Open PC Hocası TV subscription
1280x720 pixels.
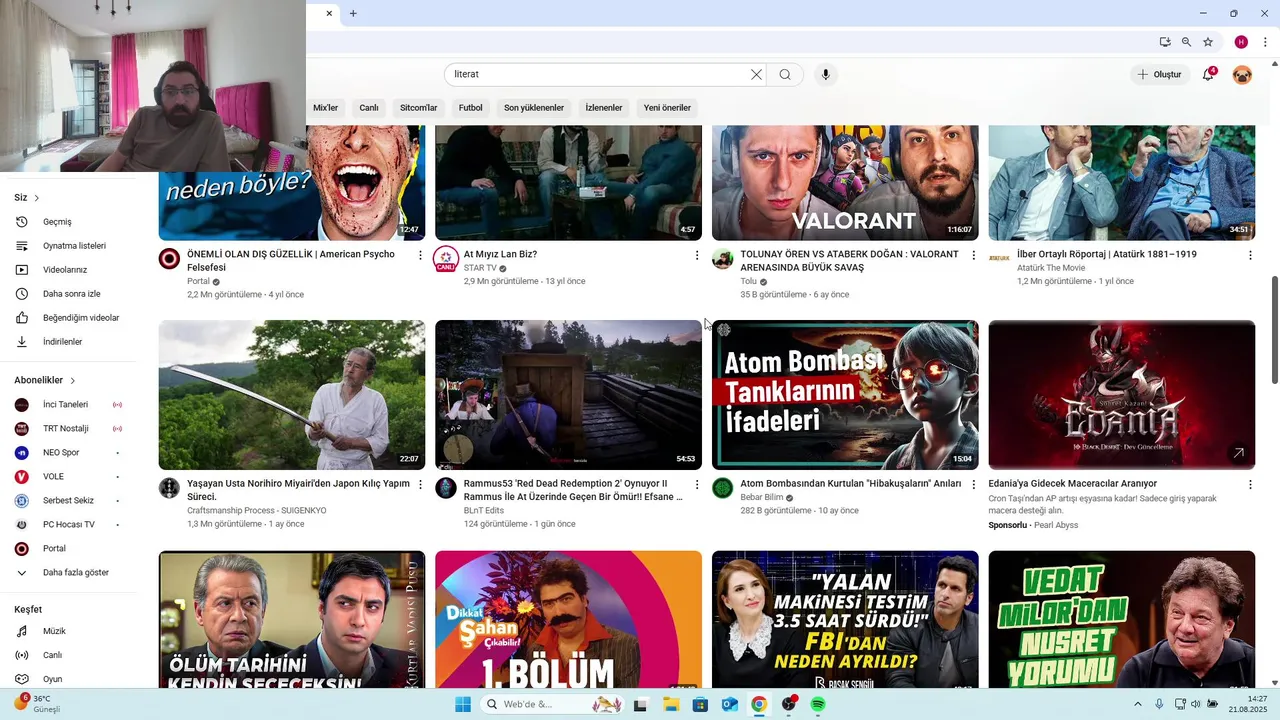click(x=70, y=525)
